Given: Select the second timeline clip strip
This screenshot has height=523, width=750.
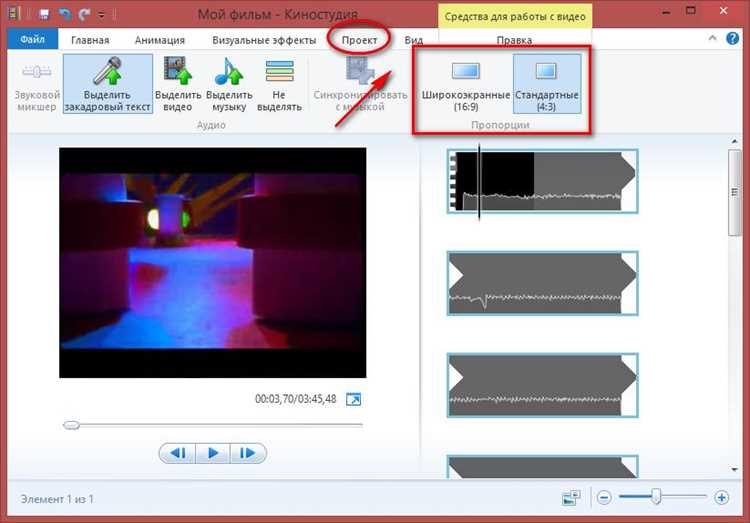Looking at the screenshot, I should (542, 283).
